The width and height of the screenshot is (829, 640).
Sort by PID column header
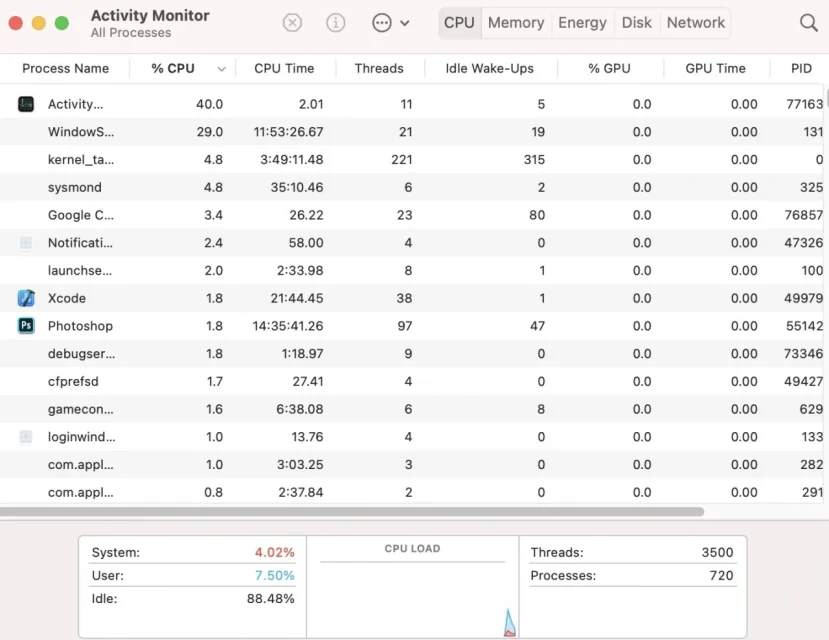pyautogui.click(x=801, y=68)
